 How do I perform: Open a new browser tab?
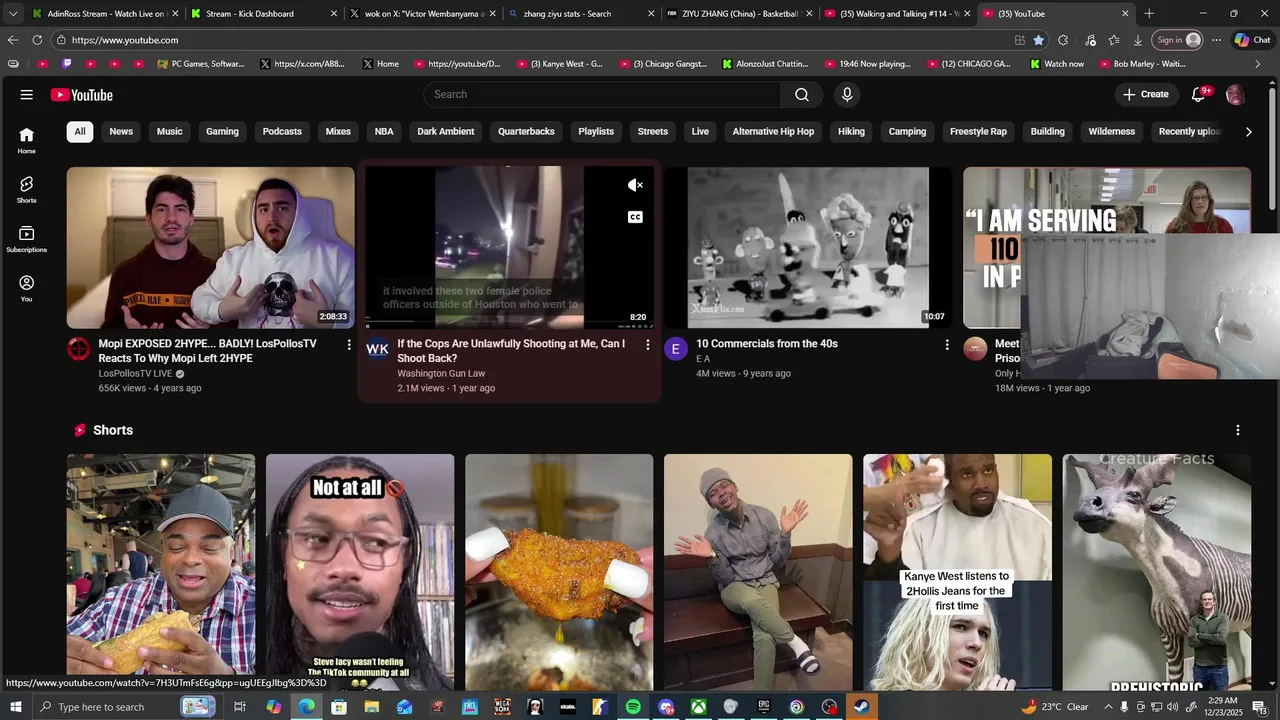[x=1149, y=14]
